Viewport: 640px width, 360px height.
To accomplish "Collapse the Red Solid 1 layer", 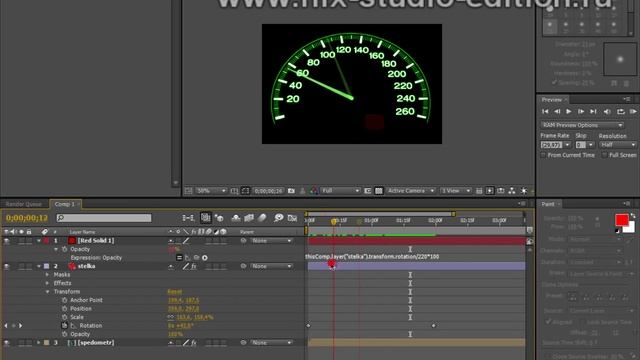I will coord(39,241).
